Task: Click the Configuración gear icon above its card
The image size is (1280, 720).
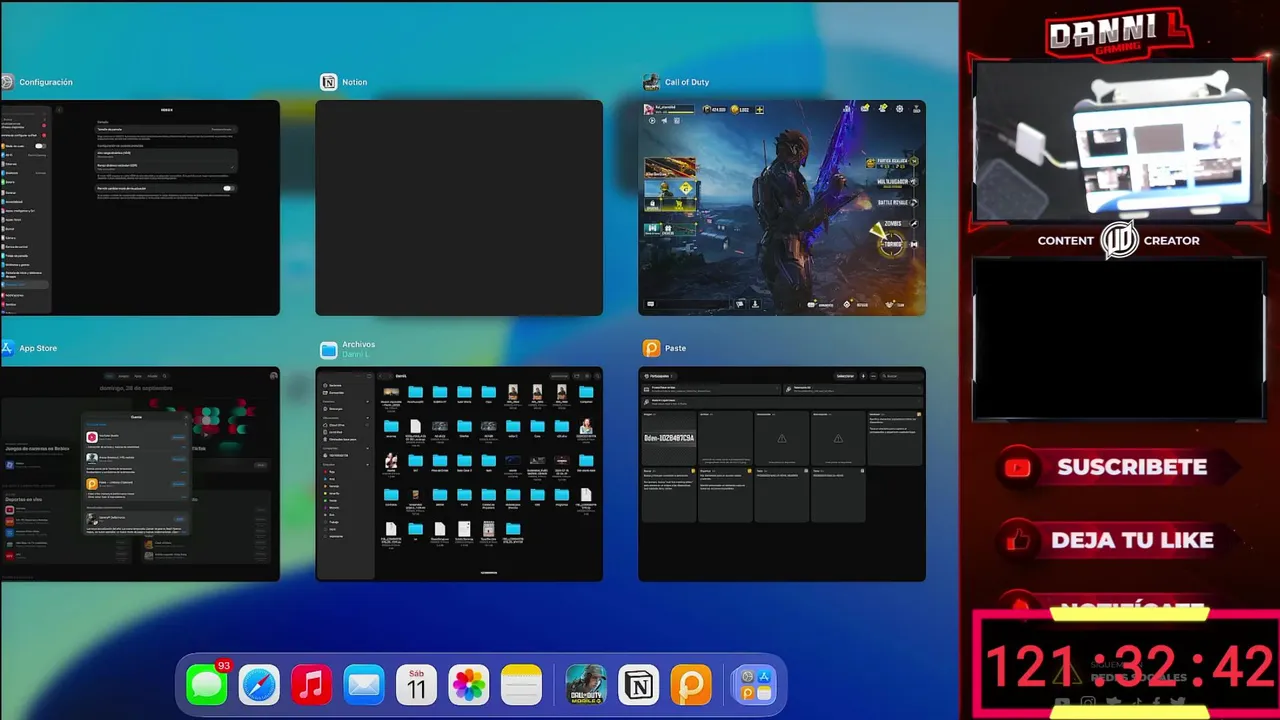Action: pos(6,82)
